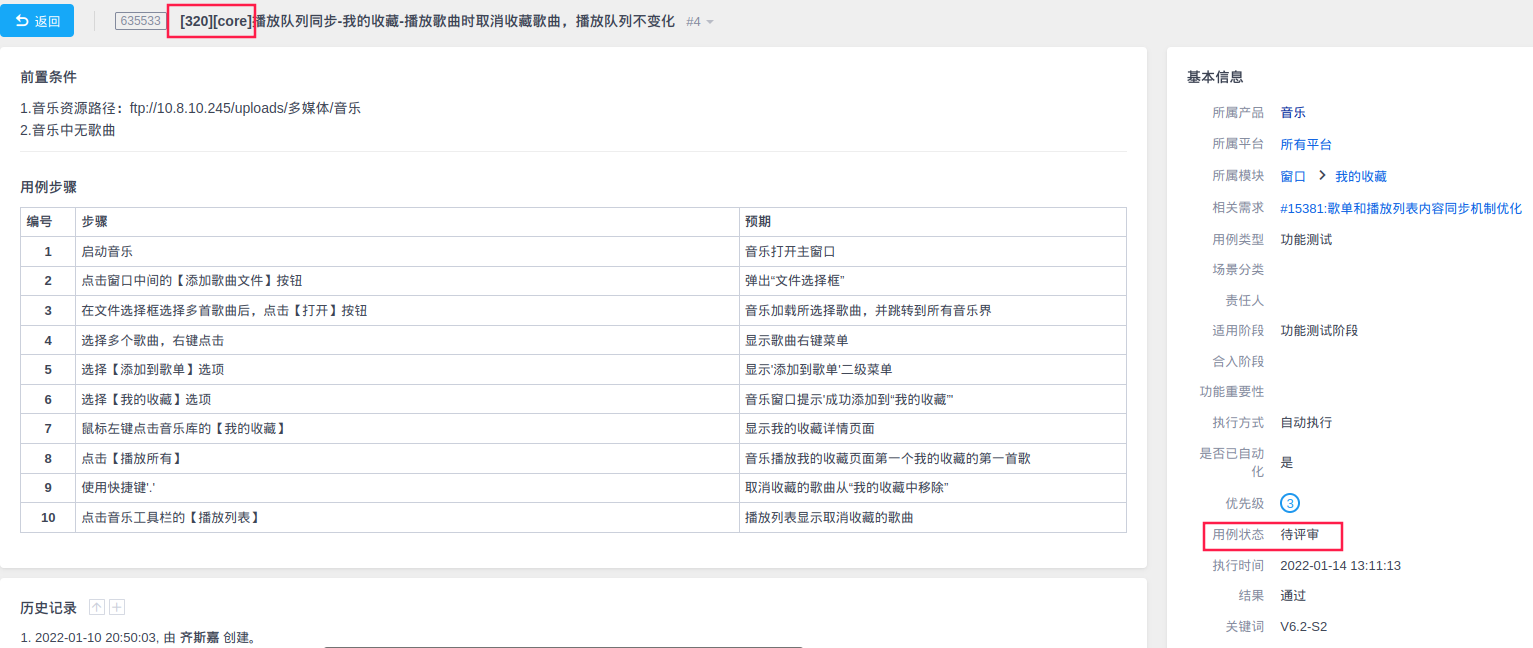
Task: Open the 音乐 product link
Action: click(1292, 112)
